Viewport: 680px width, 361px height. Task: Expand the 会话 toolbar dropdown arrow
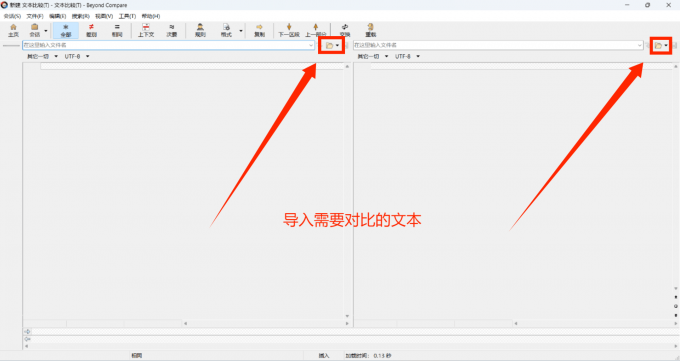46,31
